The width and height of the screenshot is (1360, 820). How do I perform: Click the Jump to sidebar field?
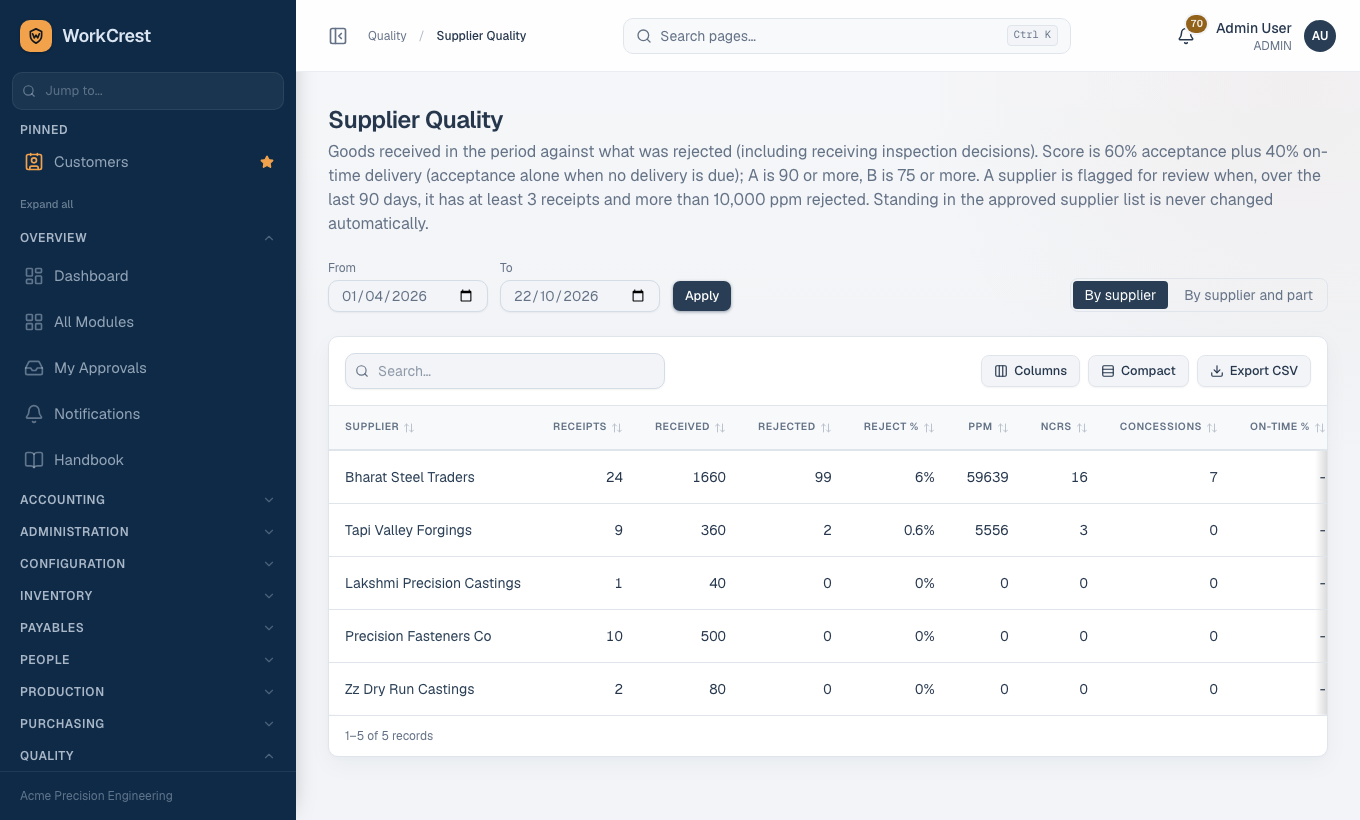[148, 91]
